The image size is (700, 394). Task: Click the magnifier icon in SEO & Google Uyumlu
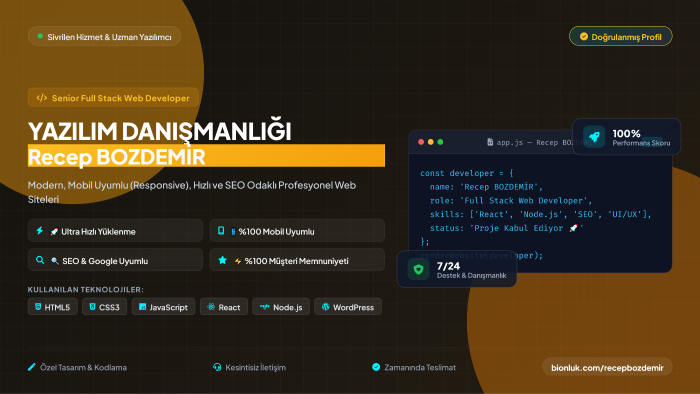tap(40, 260)
